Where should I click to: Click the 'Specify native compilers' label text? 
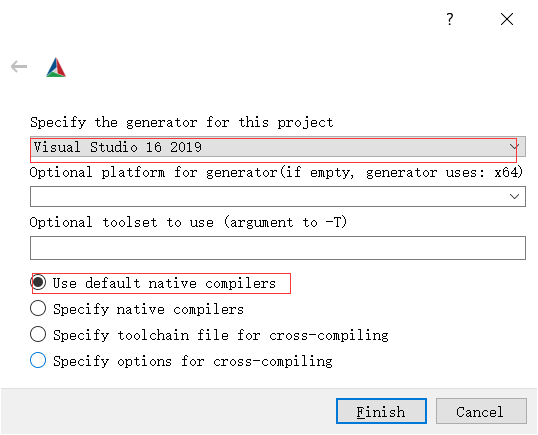coord(148,309)
